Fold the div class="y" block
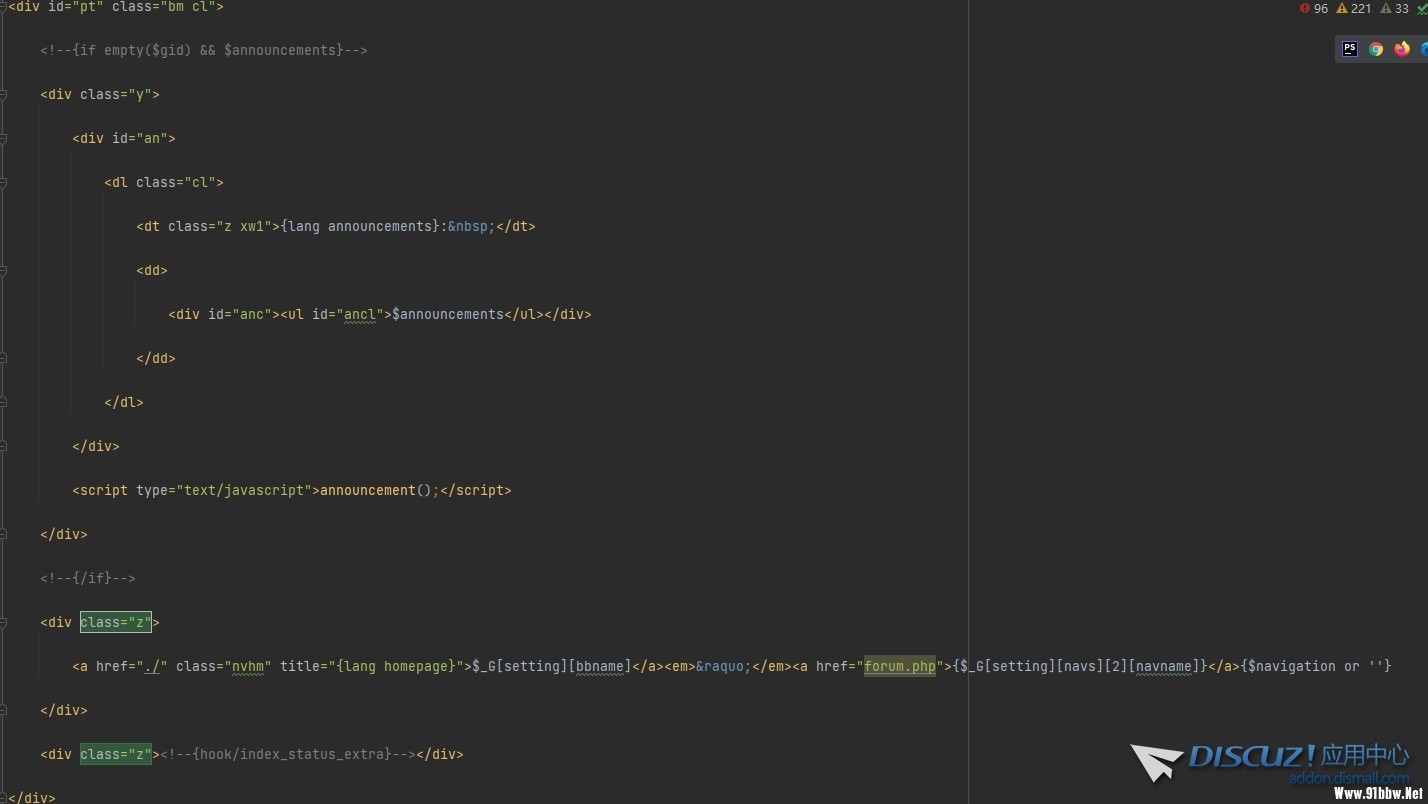Screen dimensions: 1428x804 pyautogui.click(x=4, y=95)
